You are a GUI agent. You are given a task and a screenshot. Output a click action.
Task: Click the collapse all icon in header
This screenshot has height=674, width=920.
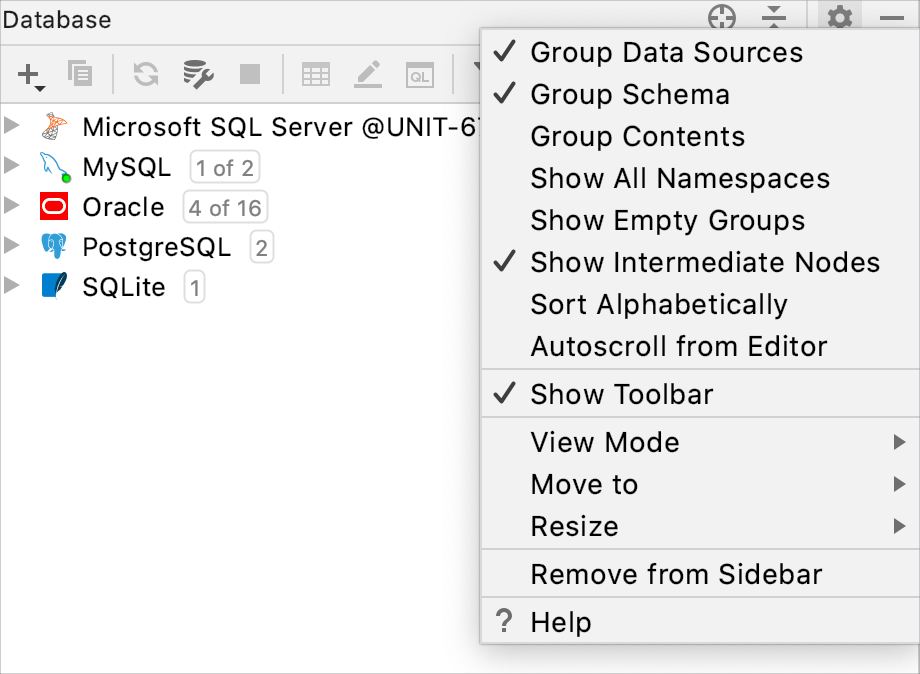(774, 18)
